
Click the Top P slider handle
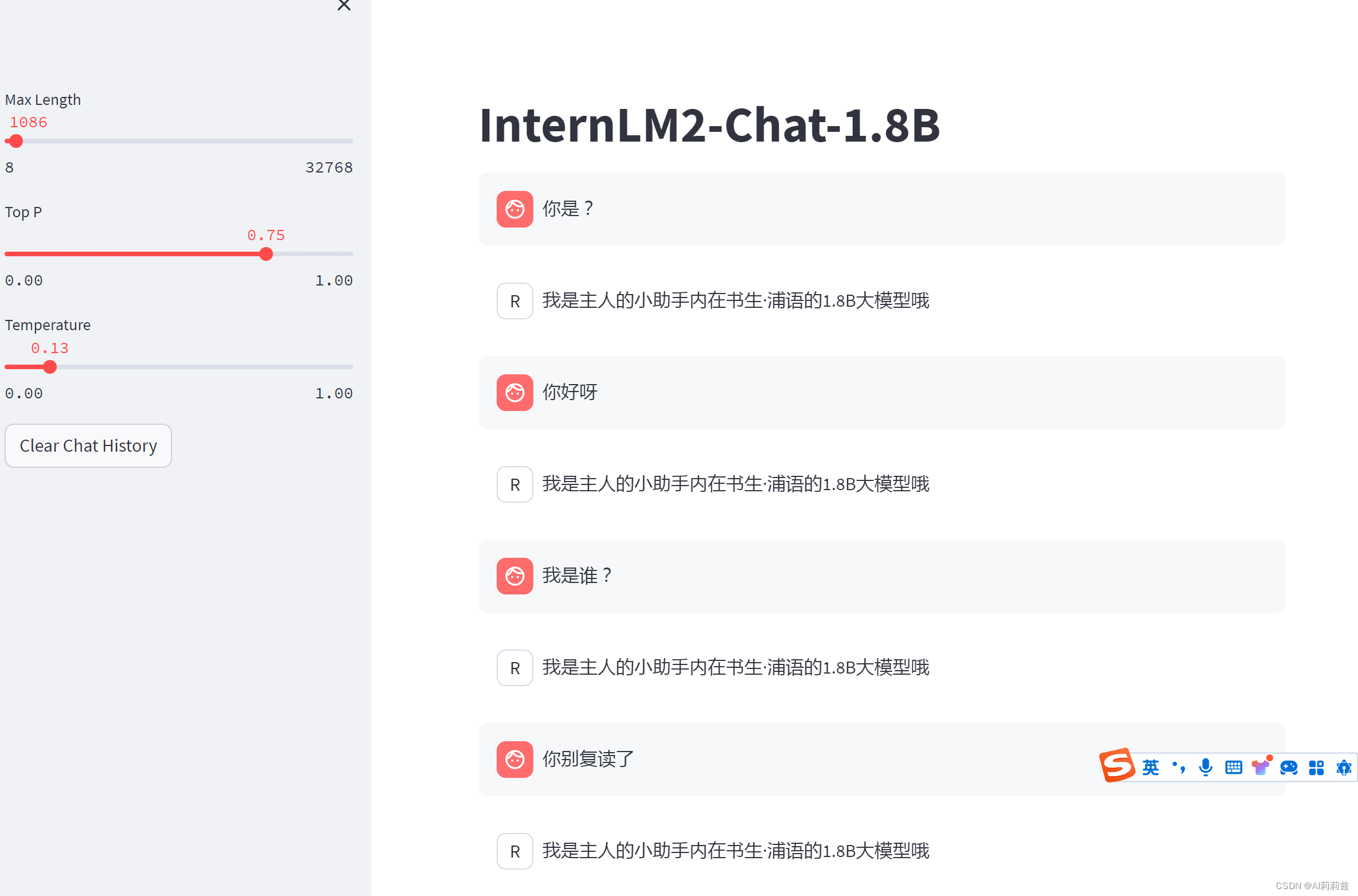click(x=266, y=254)
